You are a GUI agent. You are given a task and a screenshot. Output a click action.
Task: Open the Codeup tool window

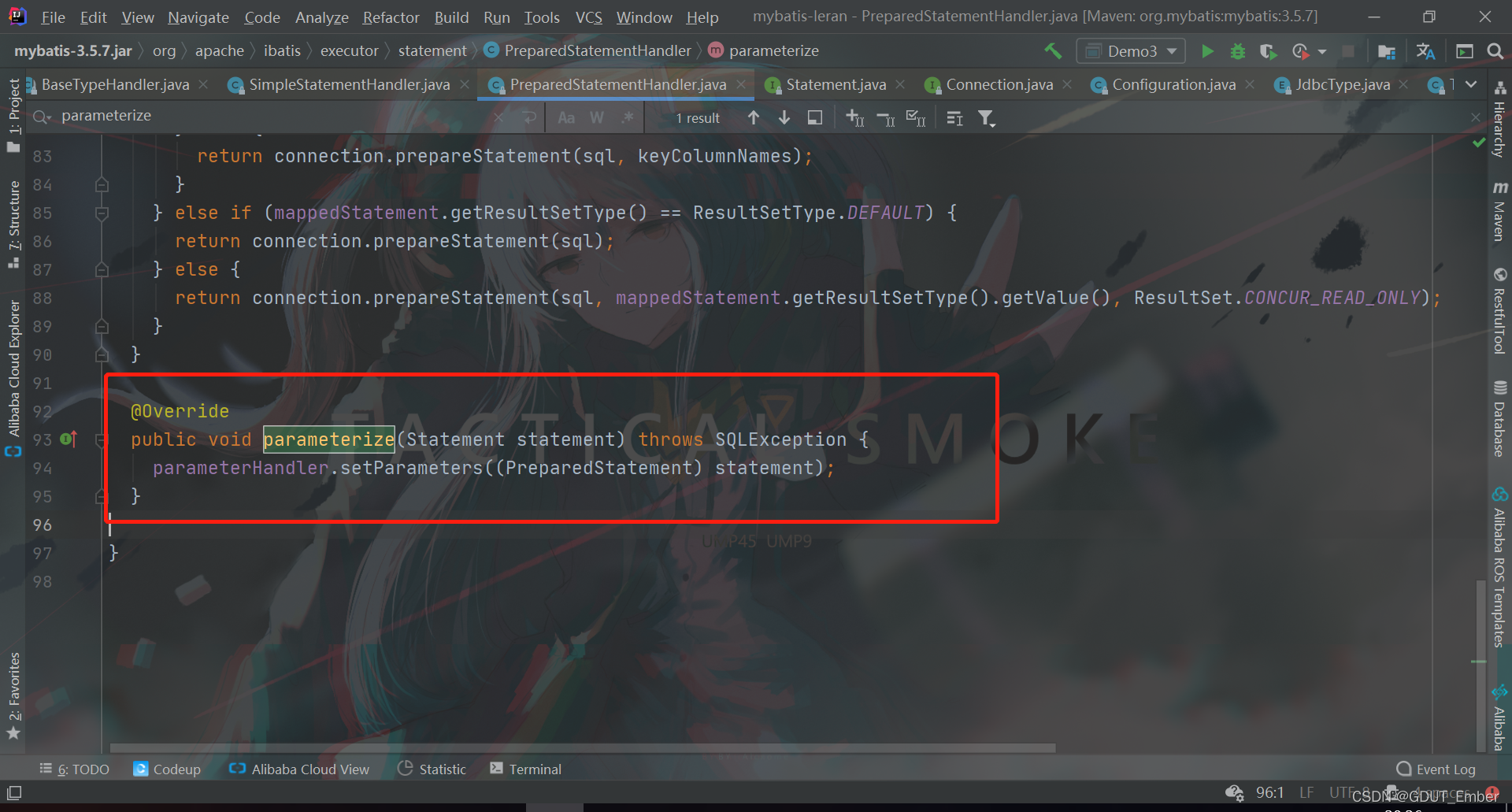(167, 769)
